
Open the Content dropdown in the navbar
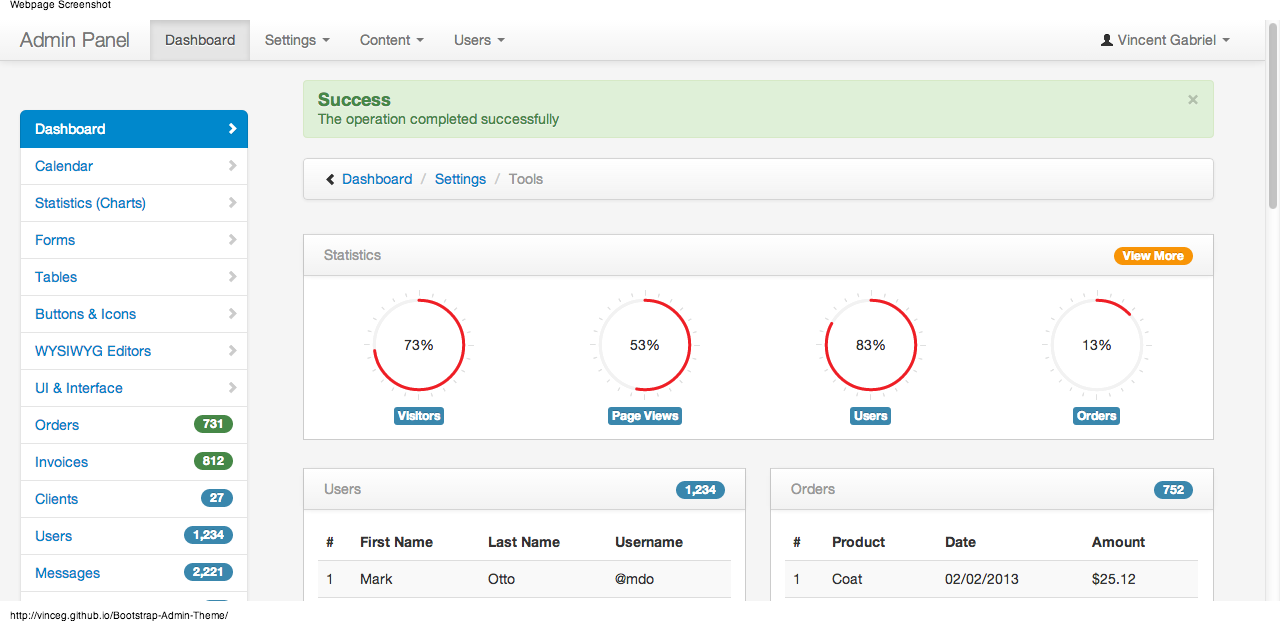(x=392, y=40)
